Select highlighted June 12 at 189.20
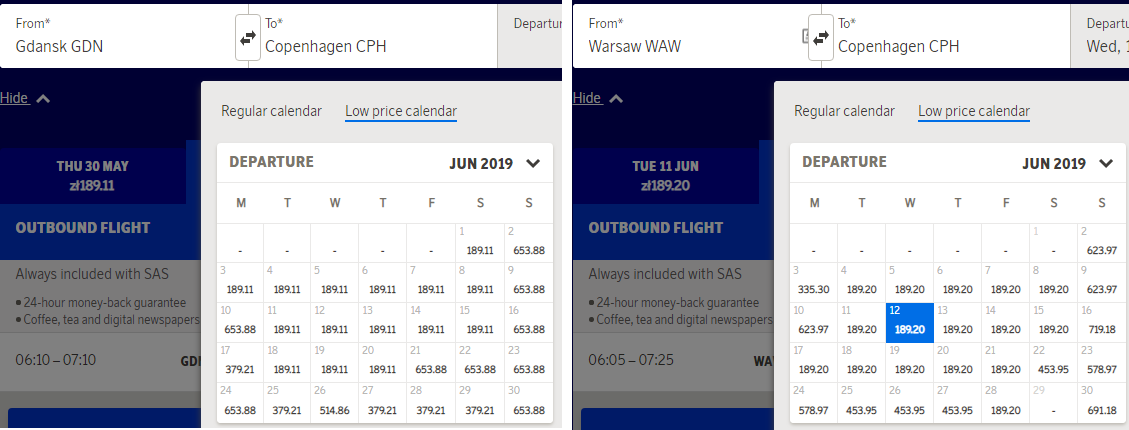This screenshot has height=430, width=1129. (909, 323)
